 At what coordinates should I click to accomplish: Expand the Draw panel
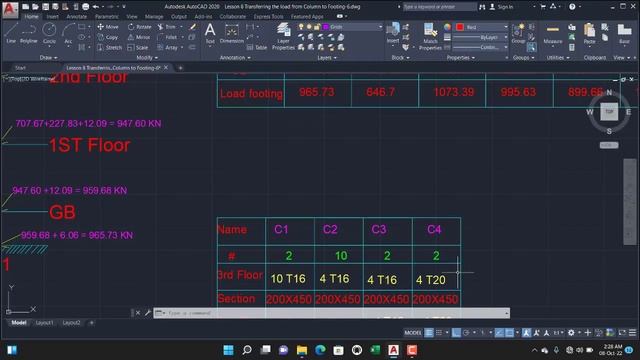pos(48,58)
